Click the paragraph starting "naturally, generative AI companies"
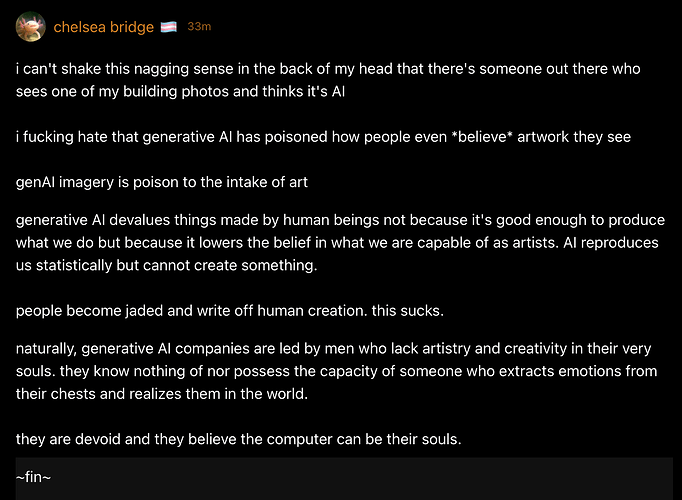682x500 pixels. (x=336, y=371)
